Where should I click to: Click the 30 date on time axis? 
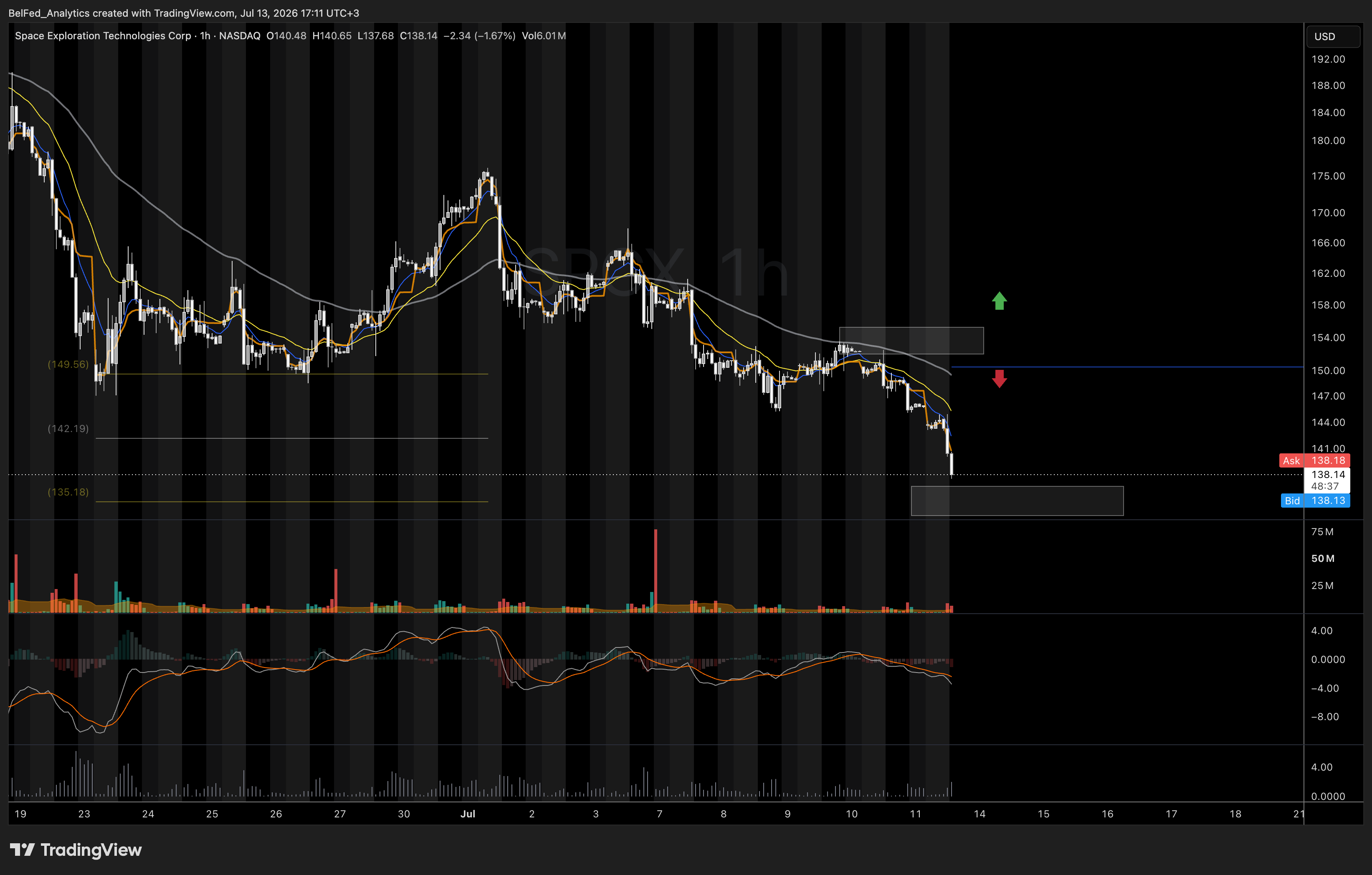pyautogui.click(x=403, y=814)
